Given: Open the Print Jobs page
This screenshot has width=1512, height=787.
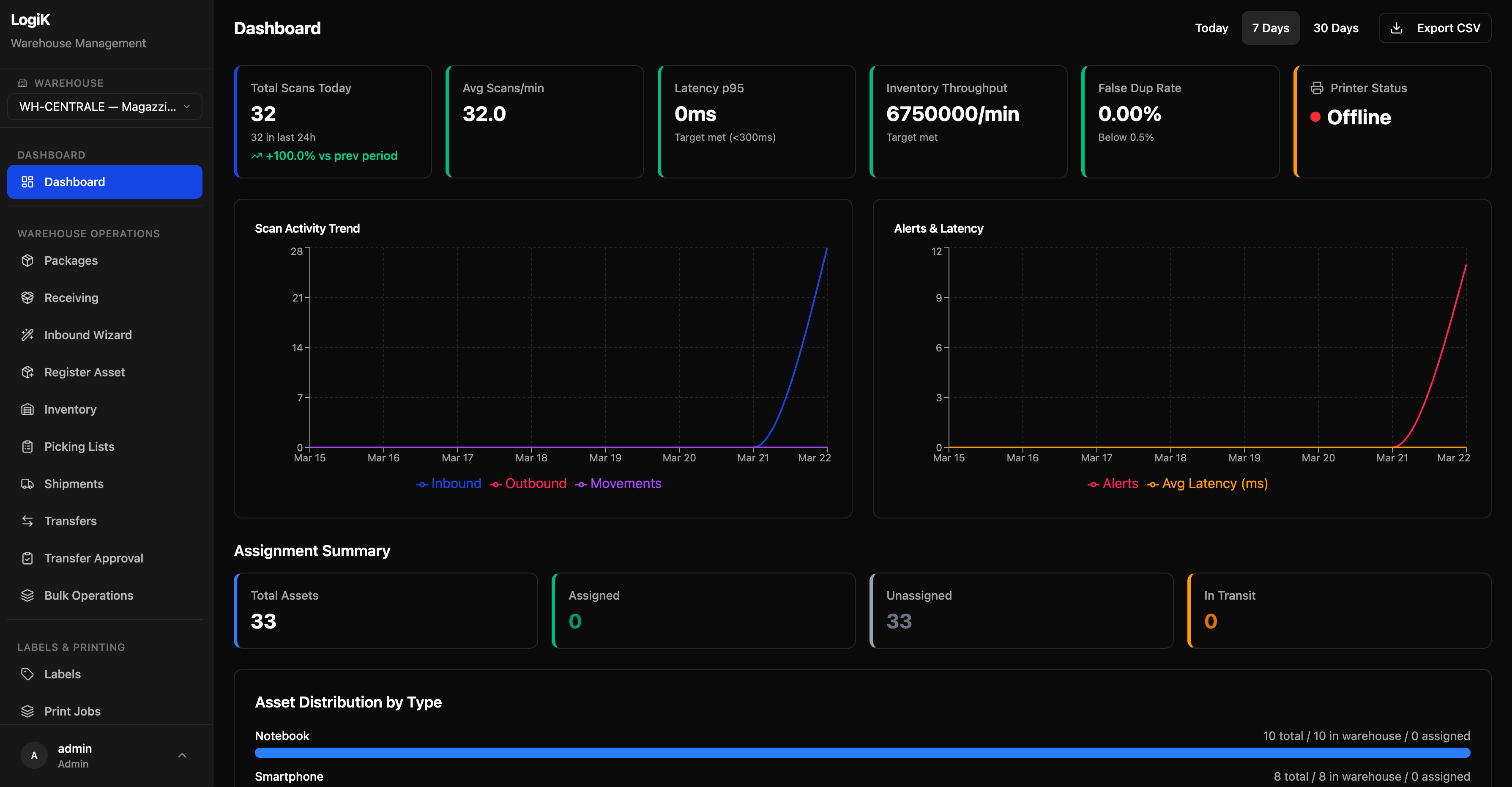Looking at the screenshot, I should pyautogui.click(x=104, y=711).
